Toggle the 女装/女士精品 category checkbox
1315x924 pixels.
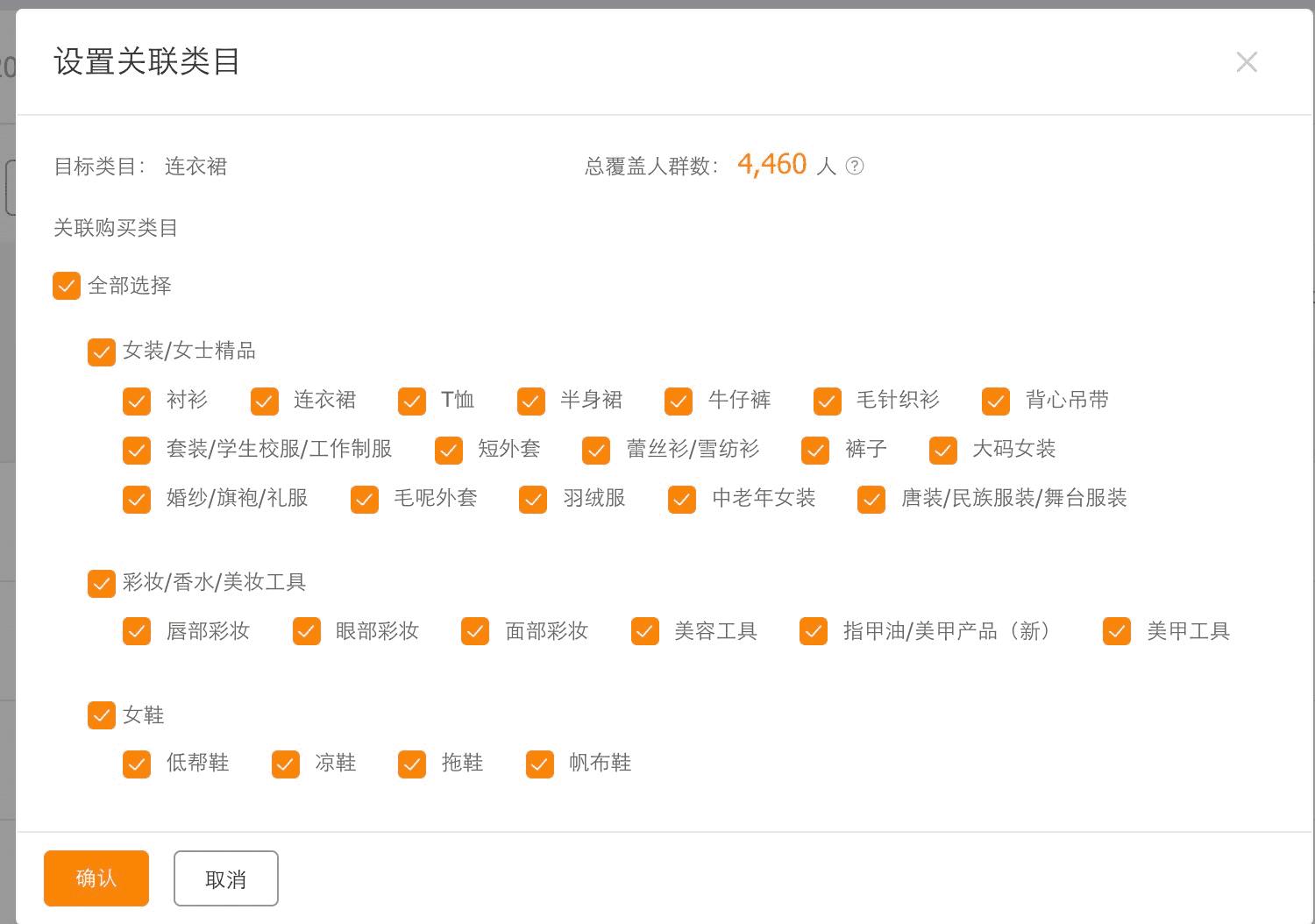click(101, 352)
